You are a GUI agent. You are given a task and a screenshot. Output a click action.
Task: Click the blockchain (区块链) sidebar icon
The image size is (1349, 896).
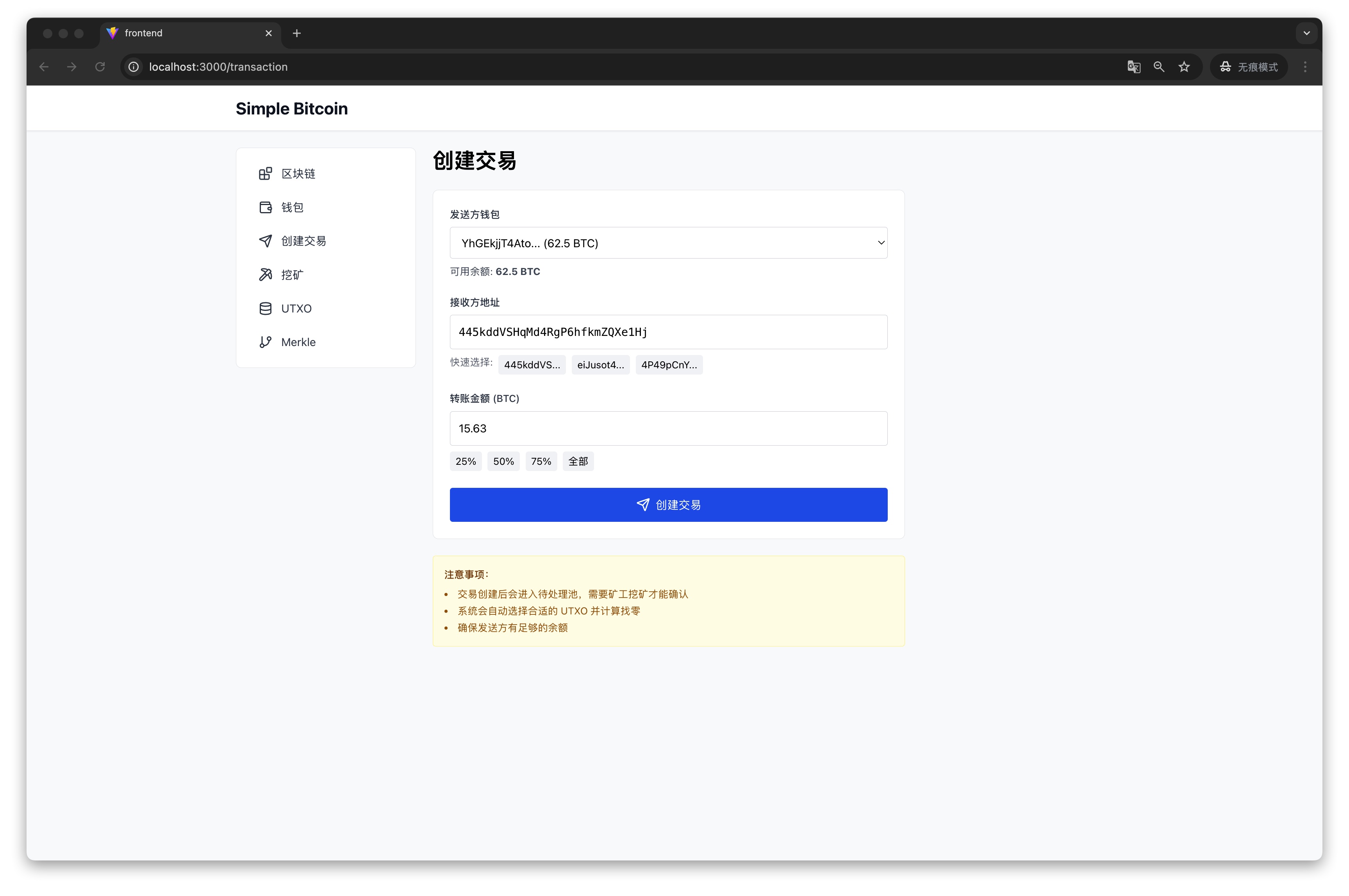pos(265,174)
